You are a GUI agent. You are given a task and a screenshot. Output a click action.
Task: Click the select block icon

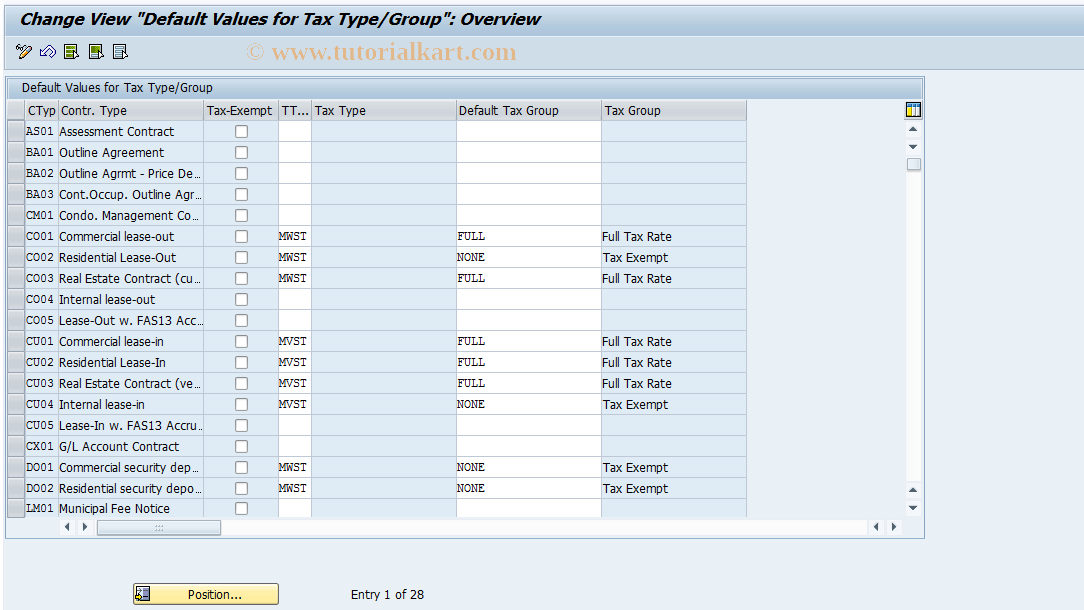[96, 51]
